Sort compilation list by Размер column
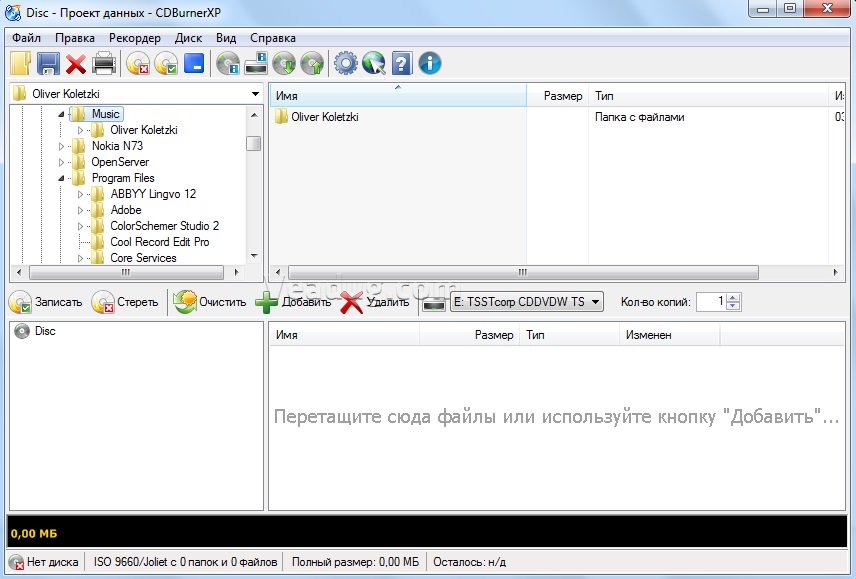 coord(470,335)
